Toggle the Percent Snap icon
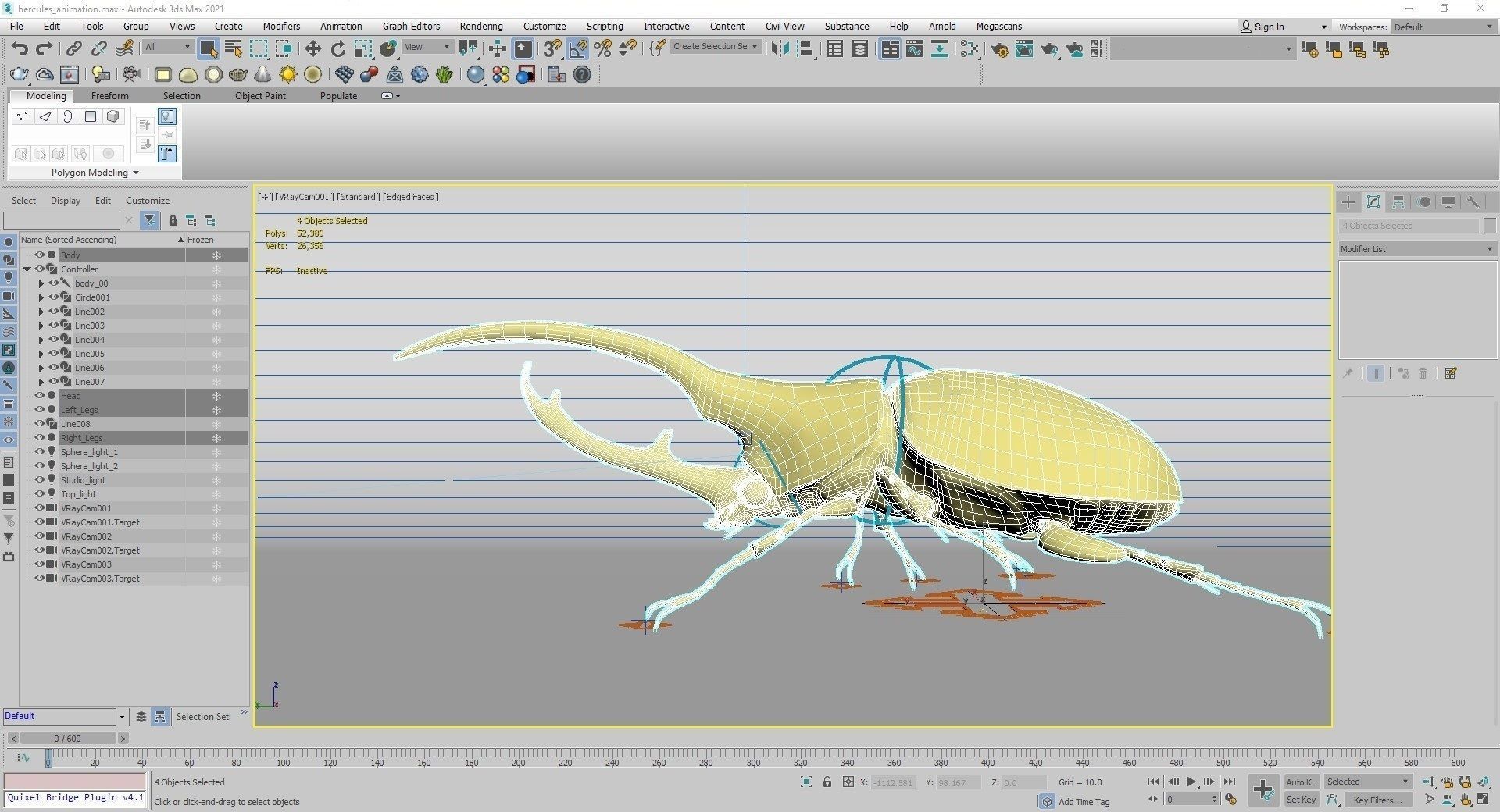The width and height of the screenshot is (1500, 812). 602,49
